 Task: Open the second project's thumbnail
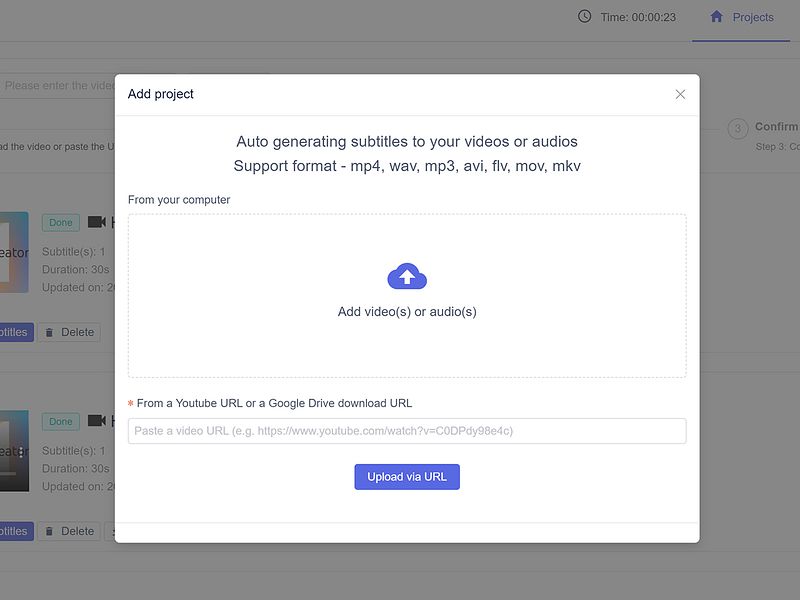(x=14, y=451)
